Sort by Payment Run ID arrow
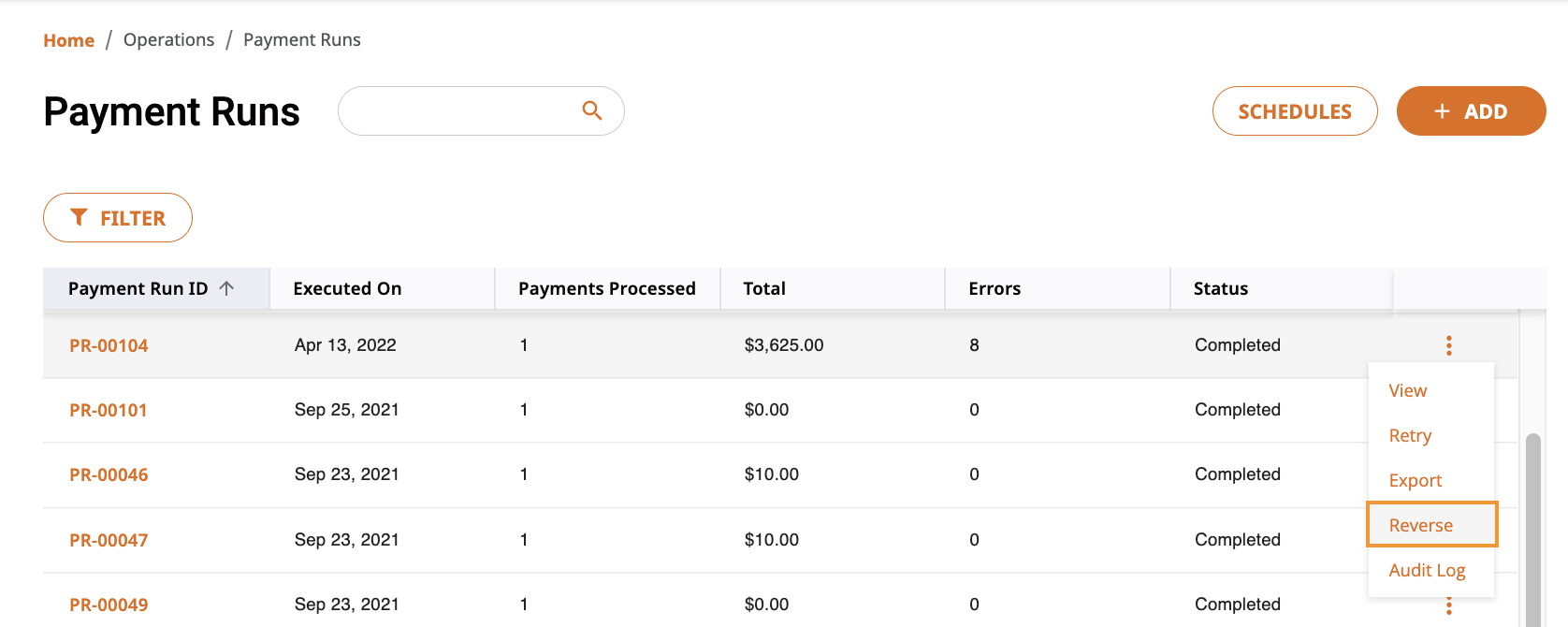This screenshot has width=1568, height=627. tap(226, 288)
